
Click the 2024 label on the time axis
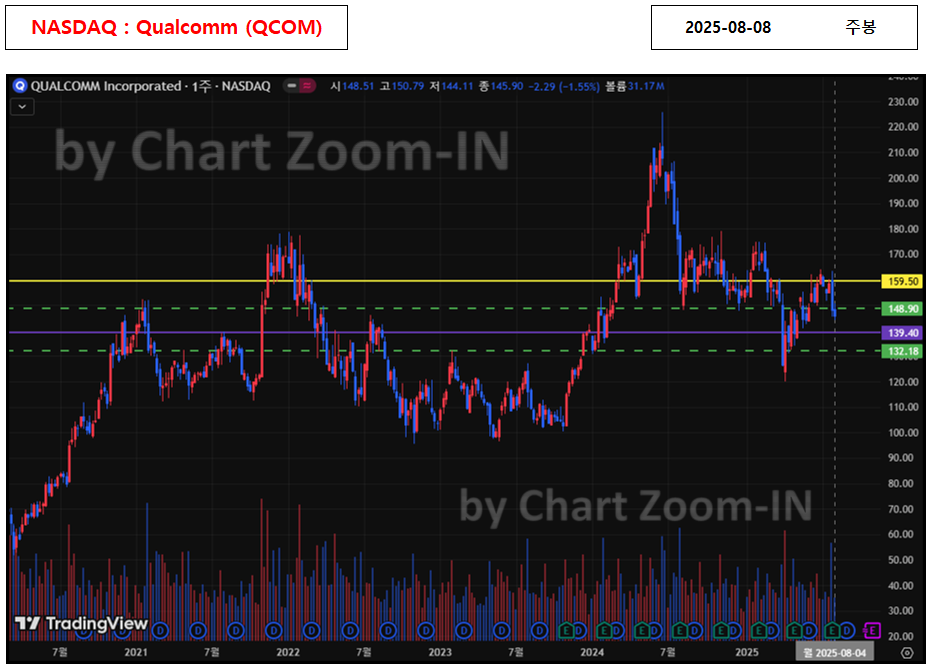[x=592, y=652]
